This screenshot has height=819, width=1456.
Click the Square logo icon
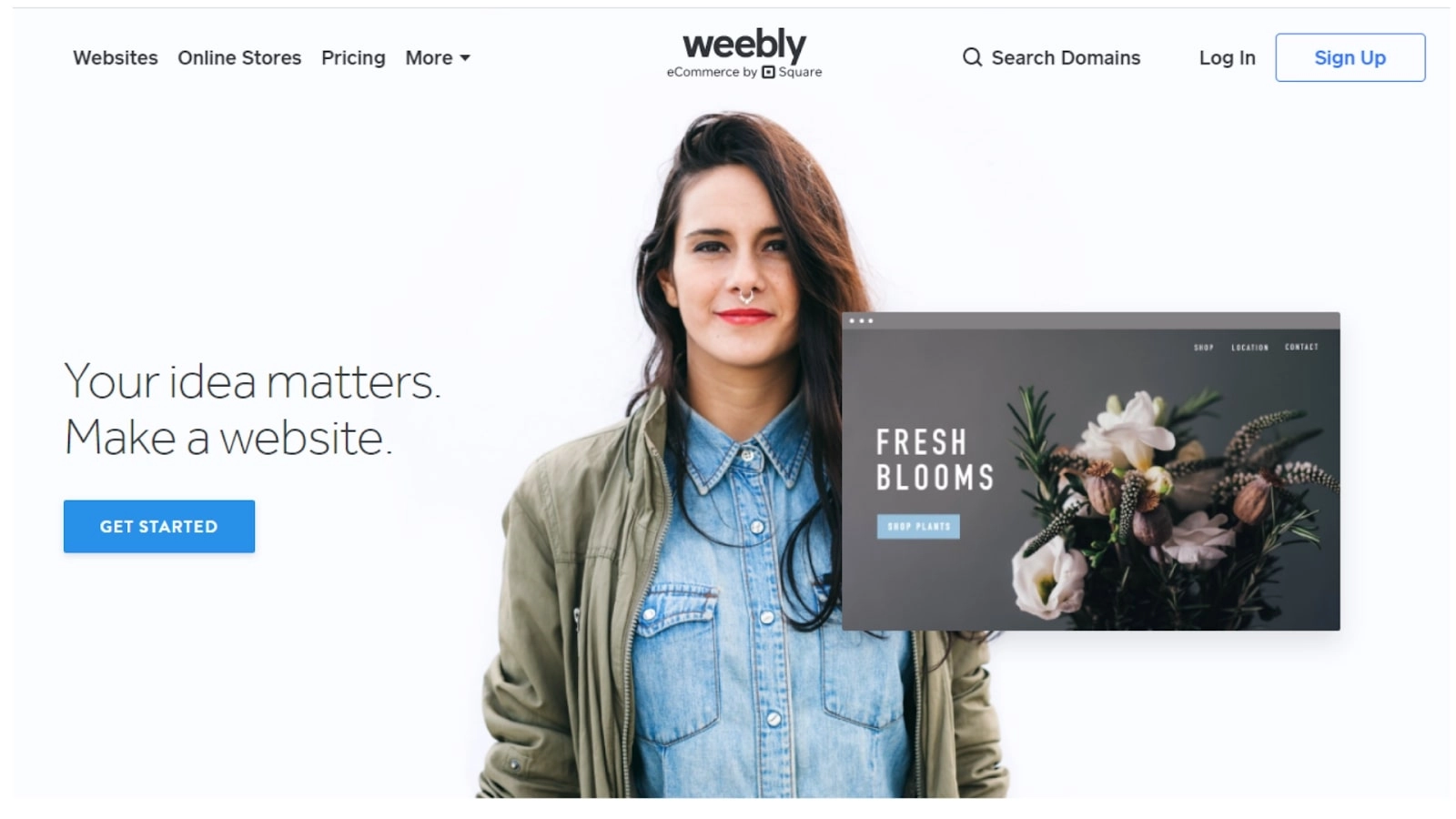pyautogui.click(x=768, y=72)
